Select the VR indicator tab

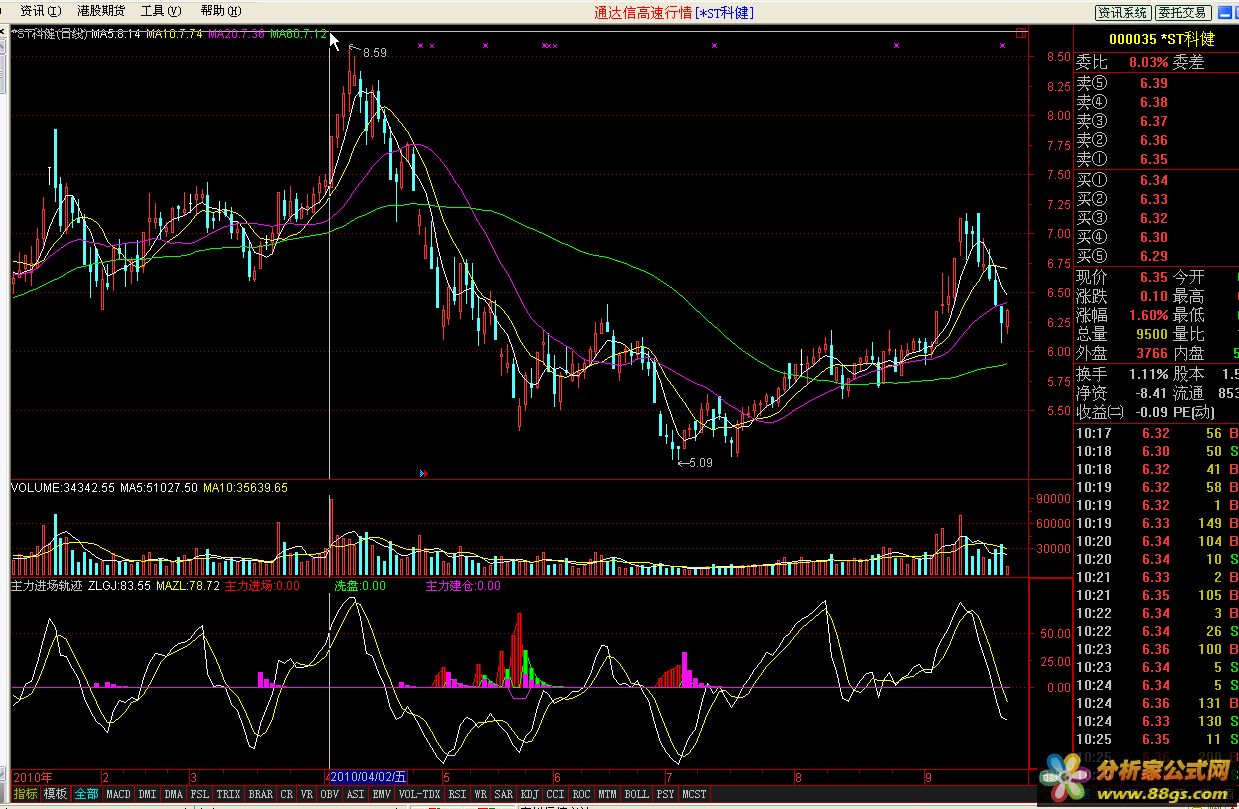pyautogui.click(x=309, y=794)
